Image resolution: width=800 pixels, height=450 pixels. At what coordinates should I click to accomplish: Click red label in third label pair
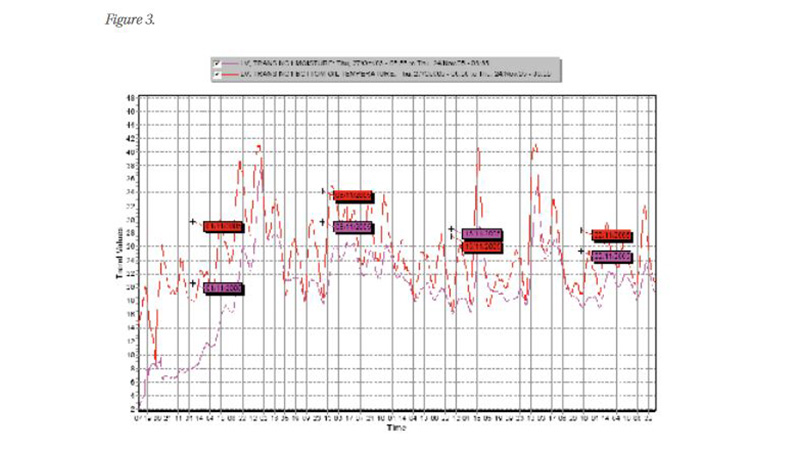point(482,246)
